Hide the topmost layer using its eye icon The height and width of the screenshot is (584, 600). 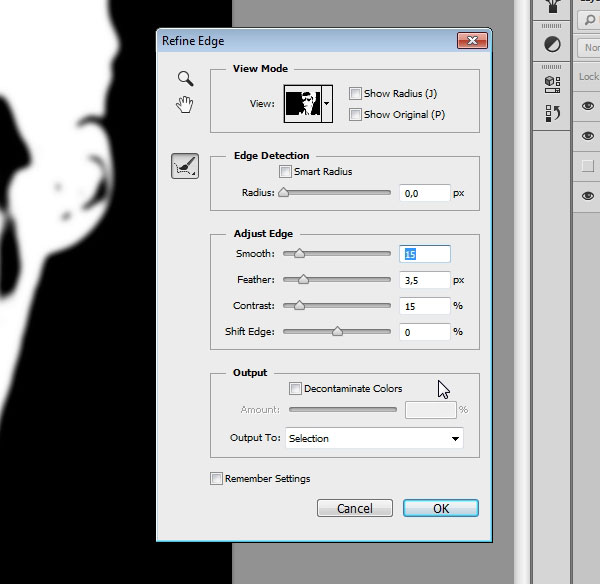point(588,107)
